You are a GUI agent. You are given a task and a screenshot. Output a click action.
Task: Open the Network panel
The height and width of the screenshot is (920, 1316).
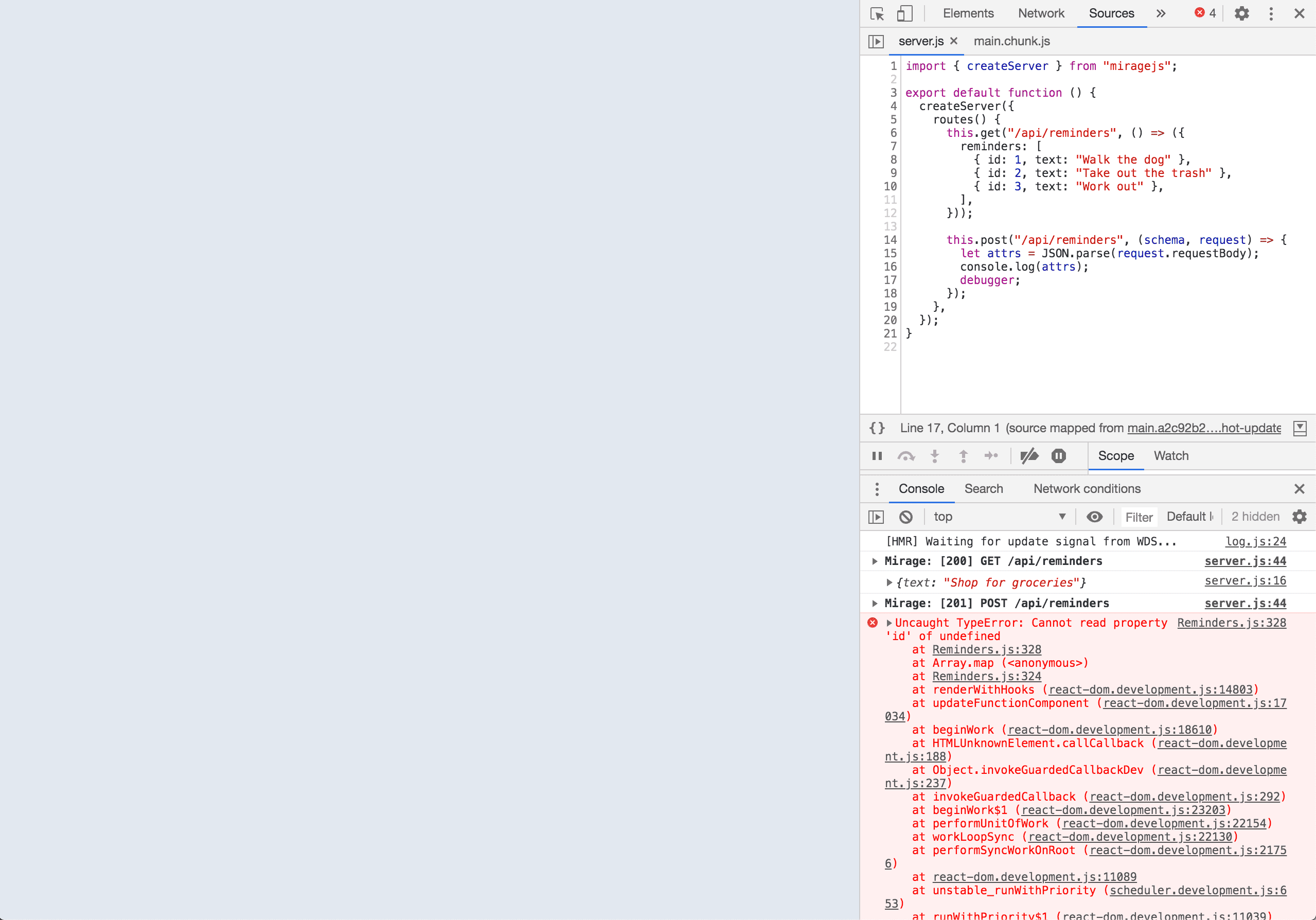pyautogui.click(x=1041, y=13)
